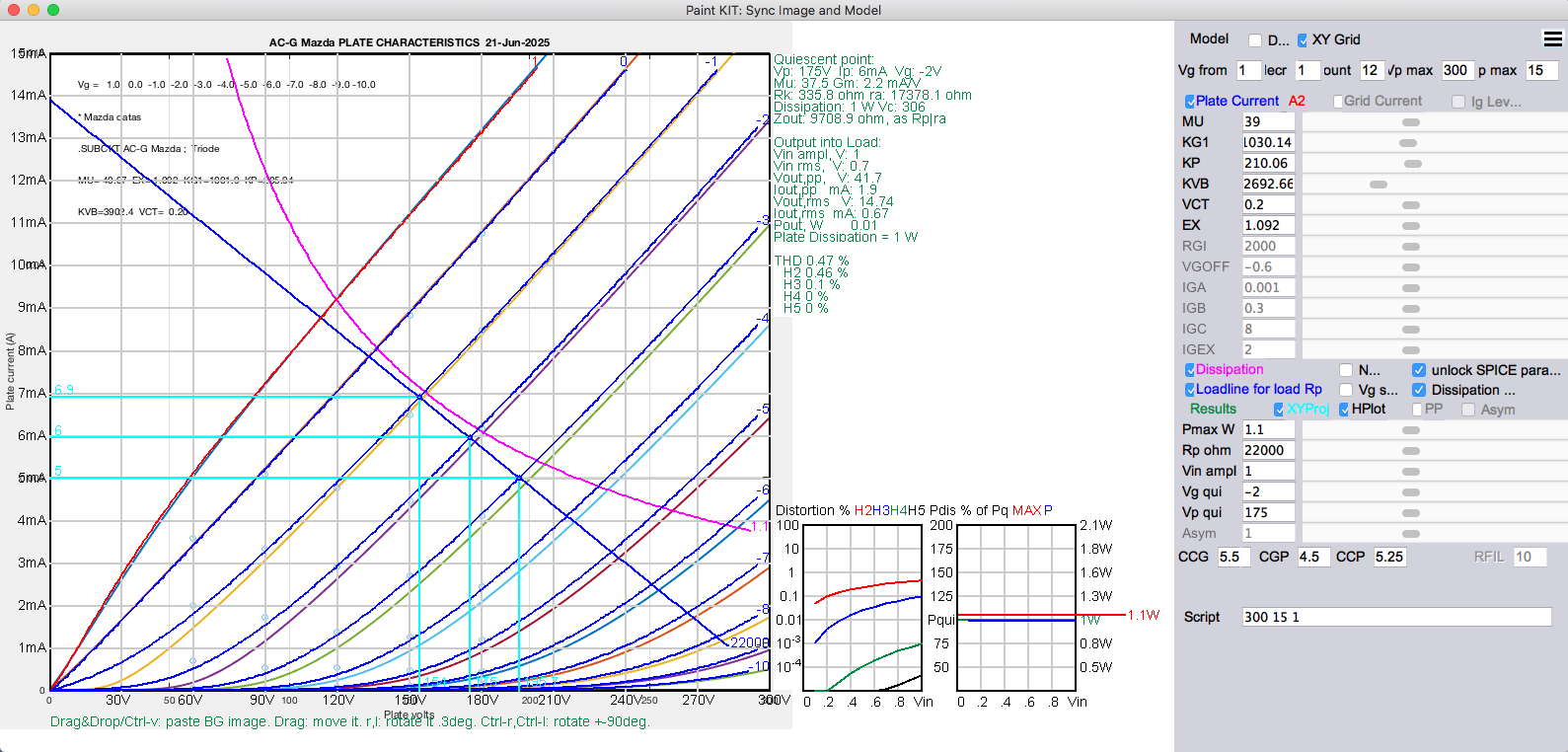
Task: Click the 'Plate Dissipation = 1 W' text
Action: 846,238
